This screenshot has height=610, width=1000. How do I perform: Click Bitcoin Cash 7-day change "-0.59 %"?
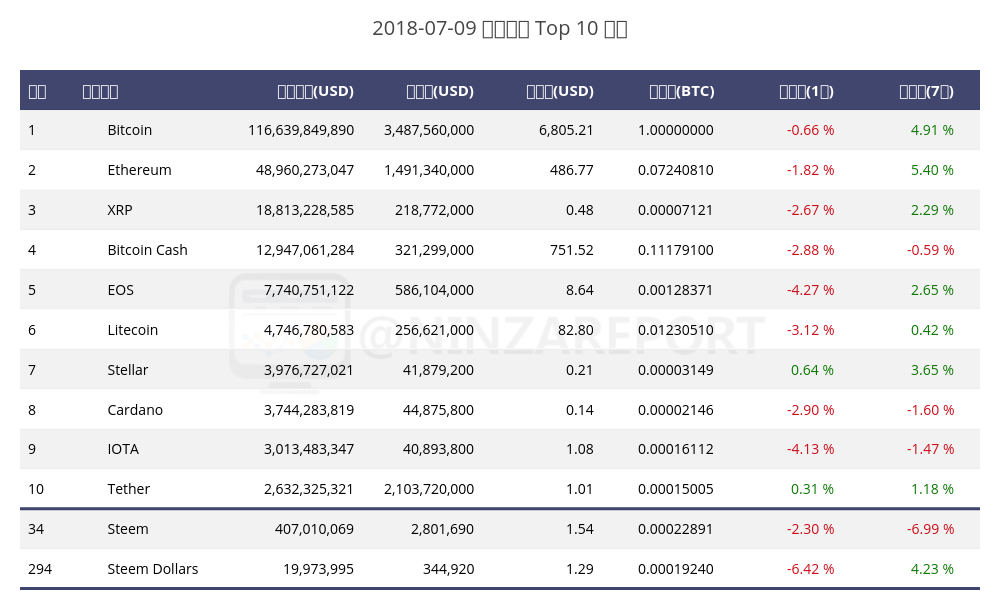pos(930,250)
